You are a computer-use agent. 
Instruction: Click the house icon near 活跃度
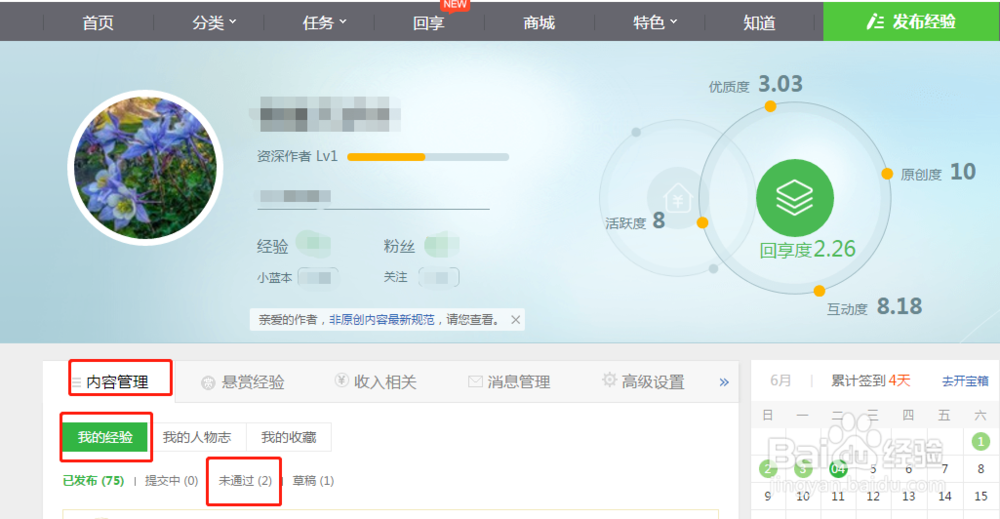coord(677,198)
